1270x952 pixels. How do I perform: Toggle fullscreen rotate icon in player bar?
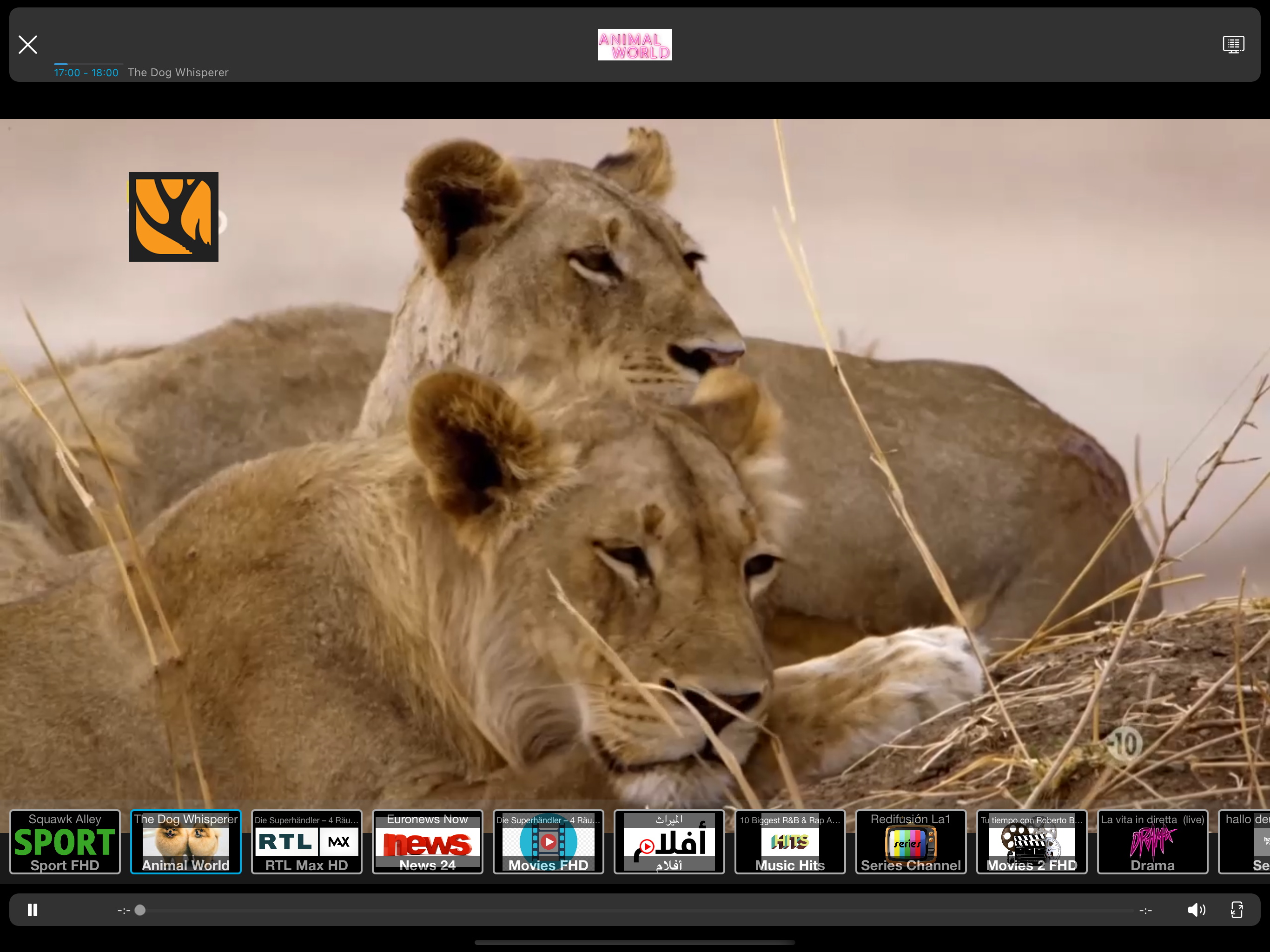pyautogui.click(x=1237, y=910)
